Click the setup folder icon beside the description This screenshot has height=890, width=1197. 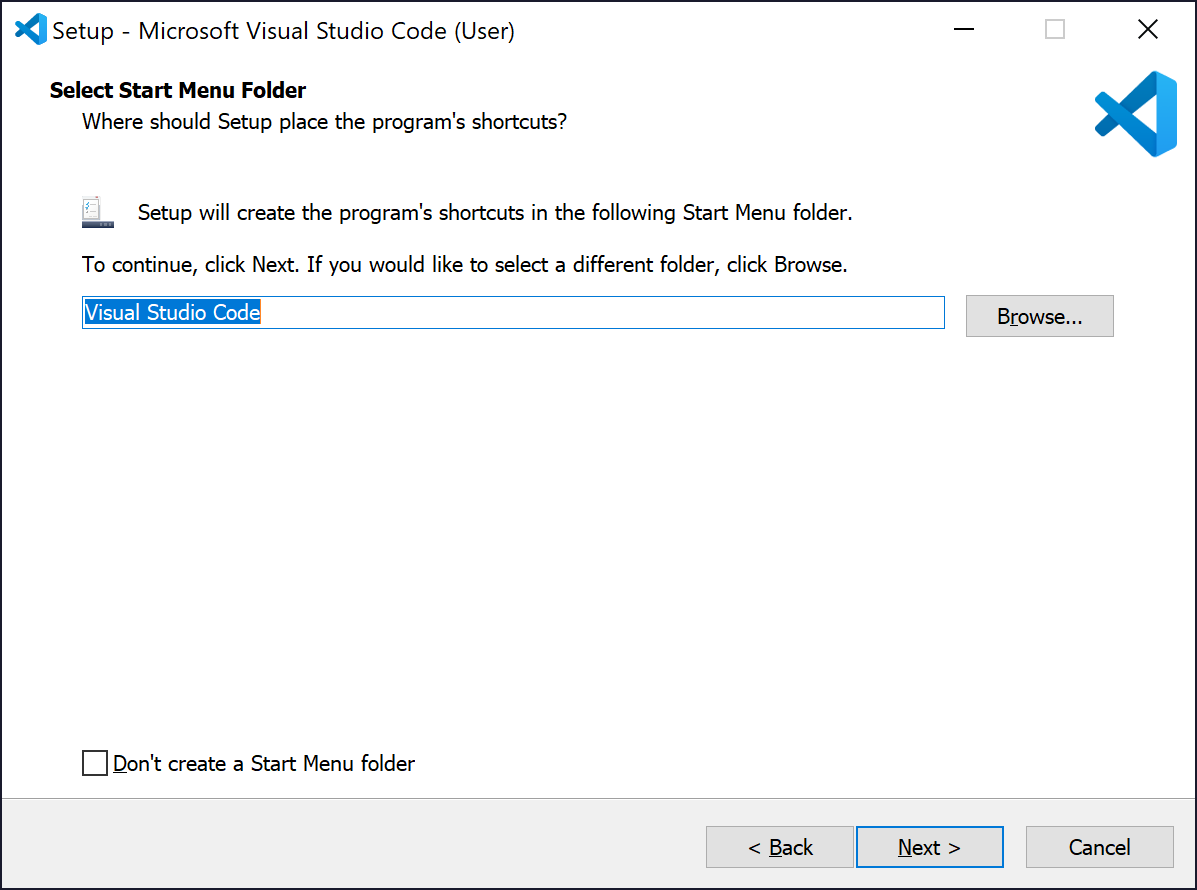pos(97,212)
